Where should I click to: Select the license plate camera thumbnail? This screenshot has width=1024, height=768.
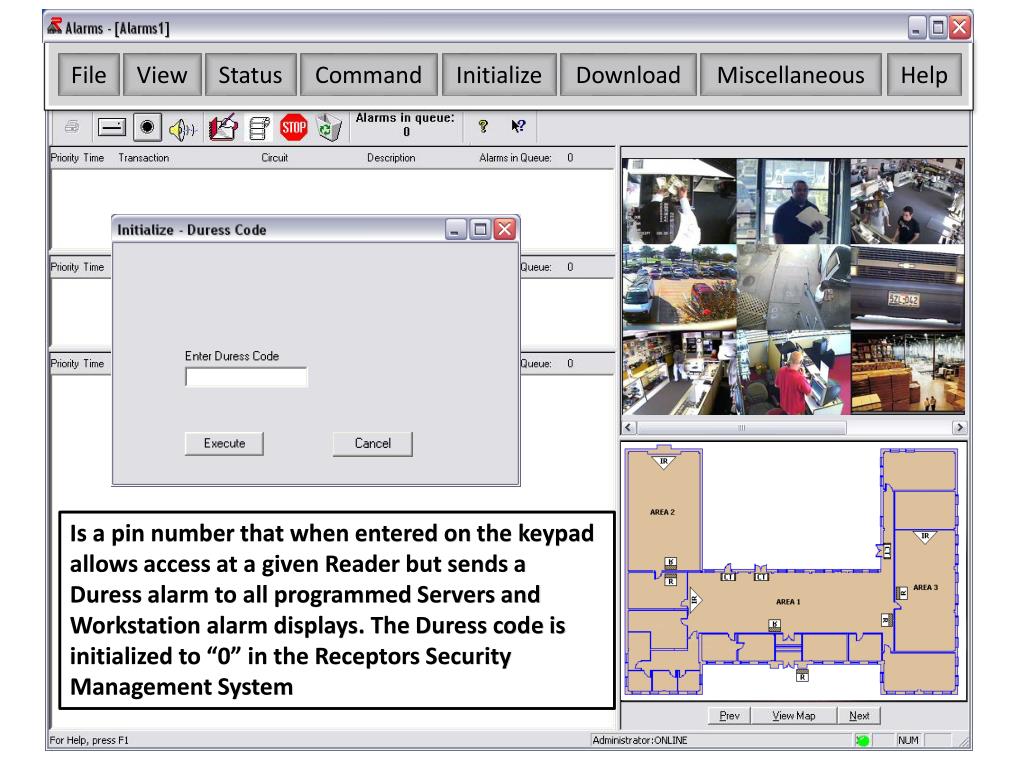coord(908,288)
